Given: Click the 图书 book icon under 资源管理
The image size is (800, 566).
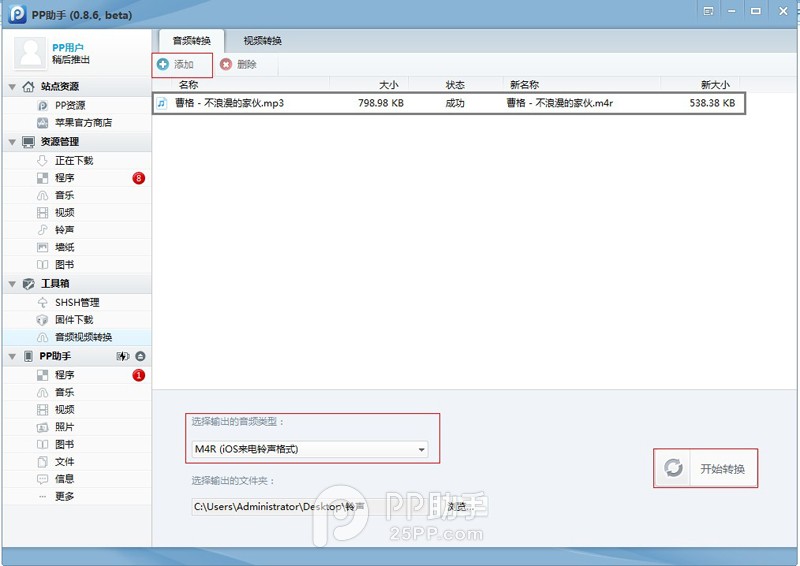Looking at the screenshot, I should point(42,265).
